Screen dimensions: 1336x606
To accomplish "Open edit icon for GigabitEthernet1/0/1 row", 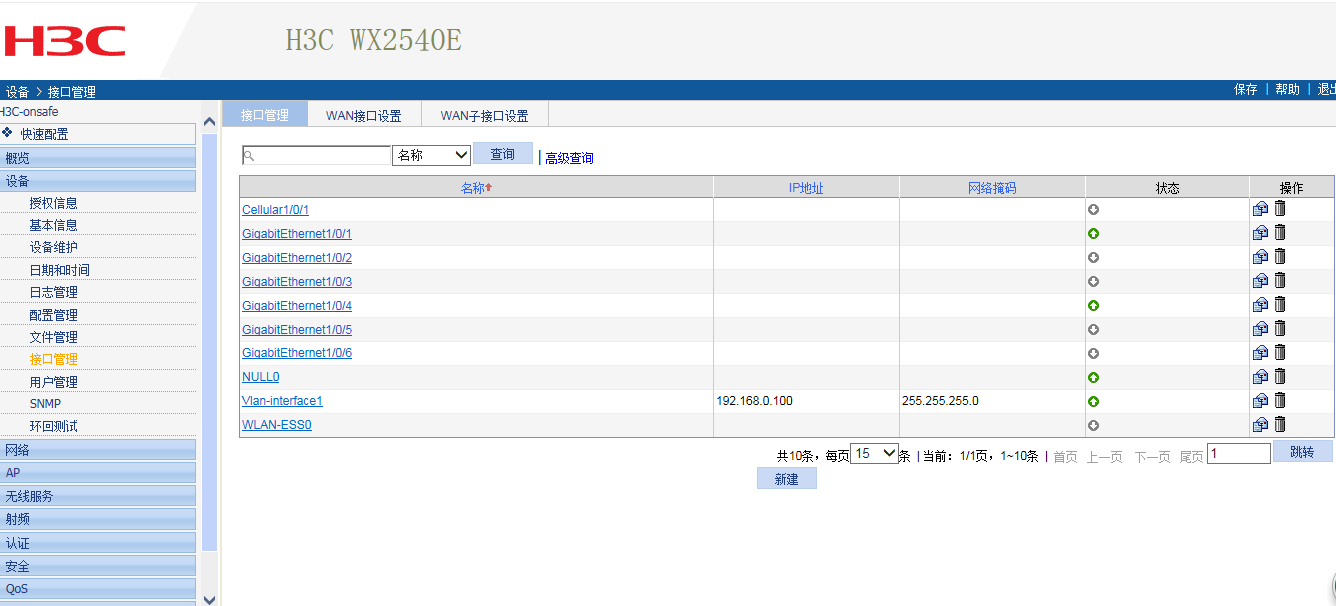I will tap(1260, 233).
